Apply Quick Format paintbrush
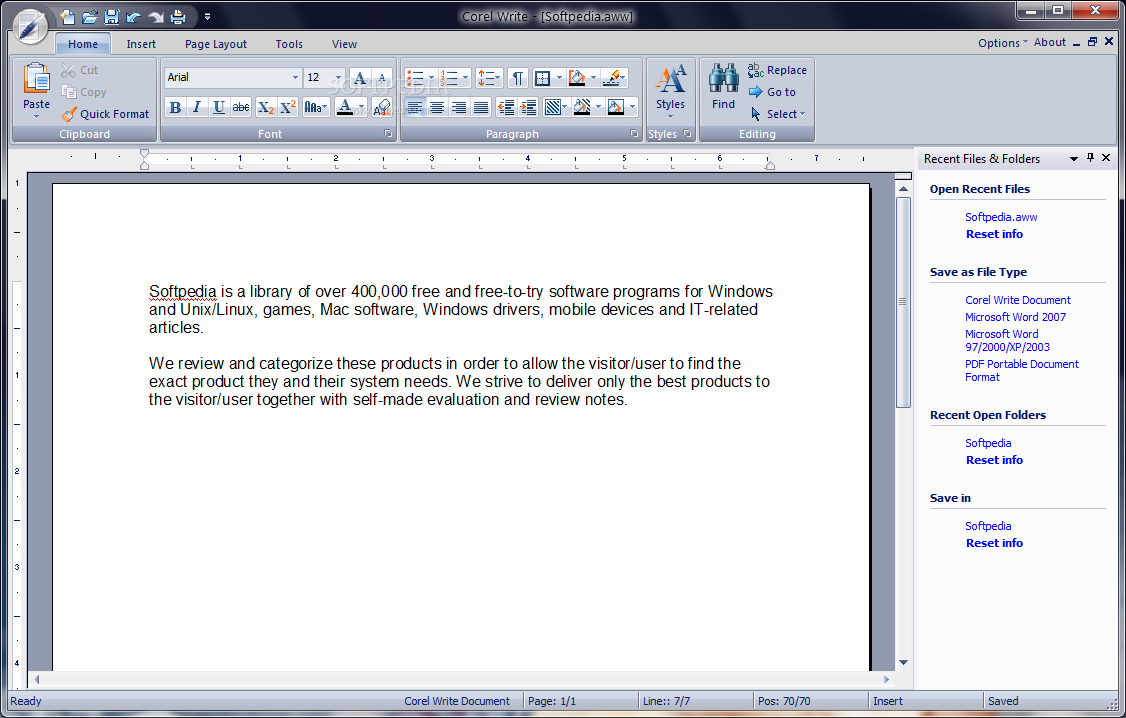This screenshot has width=1126, height=718. tap(106, 113)
